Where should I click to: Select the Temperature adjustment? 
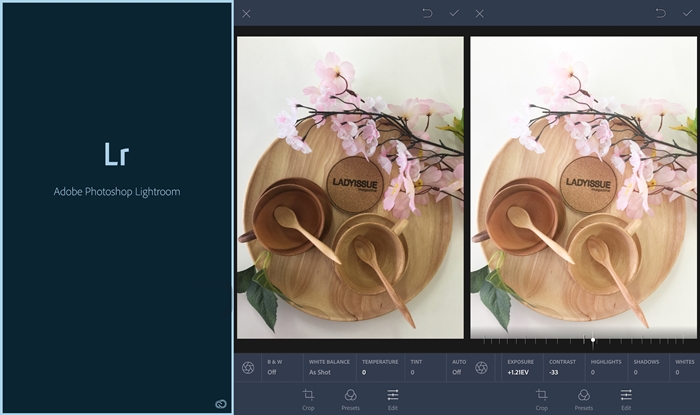tap(379, 367)
